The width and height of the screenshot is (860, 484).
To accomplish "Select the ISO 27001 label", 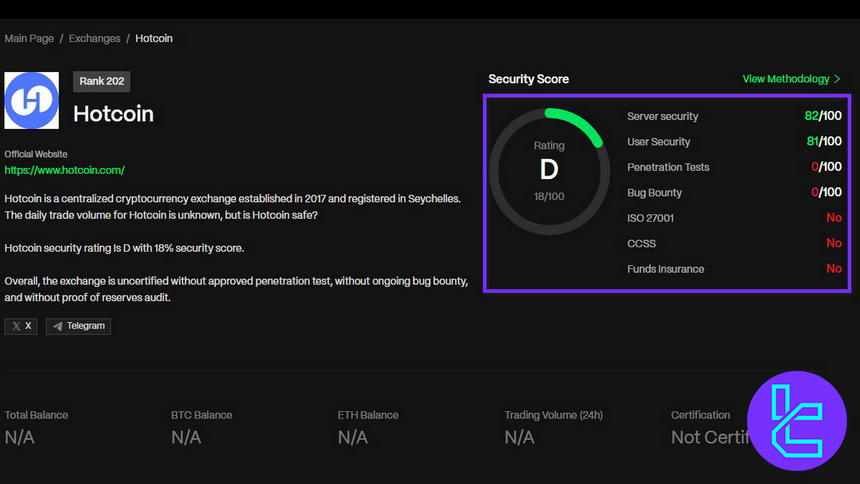I will (x=650, y=218).
